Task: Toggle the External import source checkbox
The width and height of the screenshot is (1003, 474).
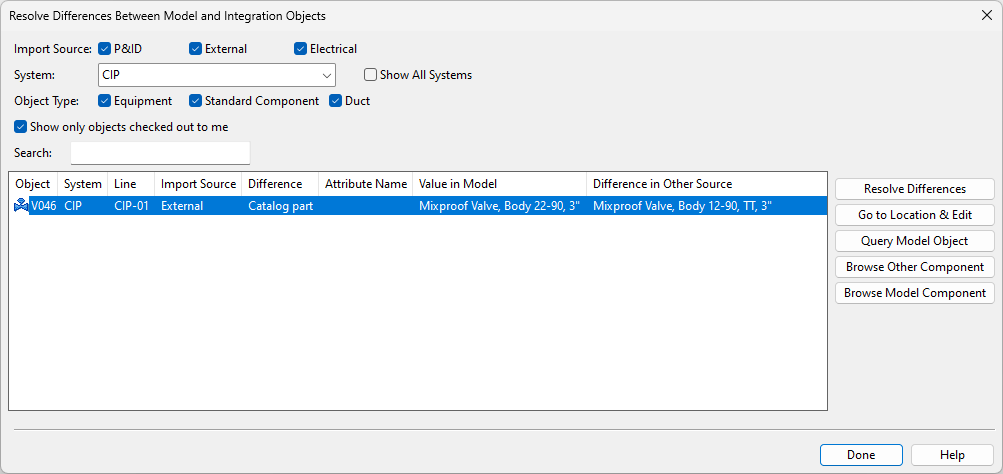Action: point(195,48)
